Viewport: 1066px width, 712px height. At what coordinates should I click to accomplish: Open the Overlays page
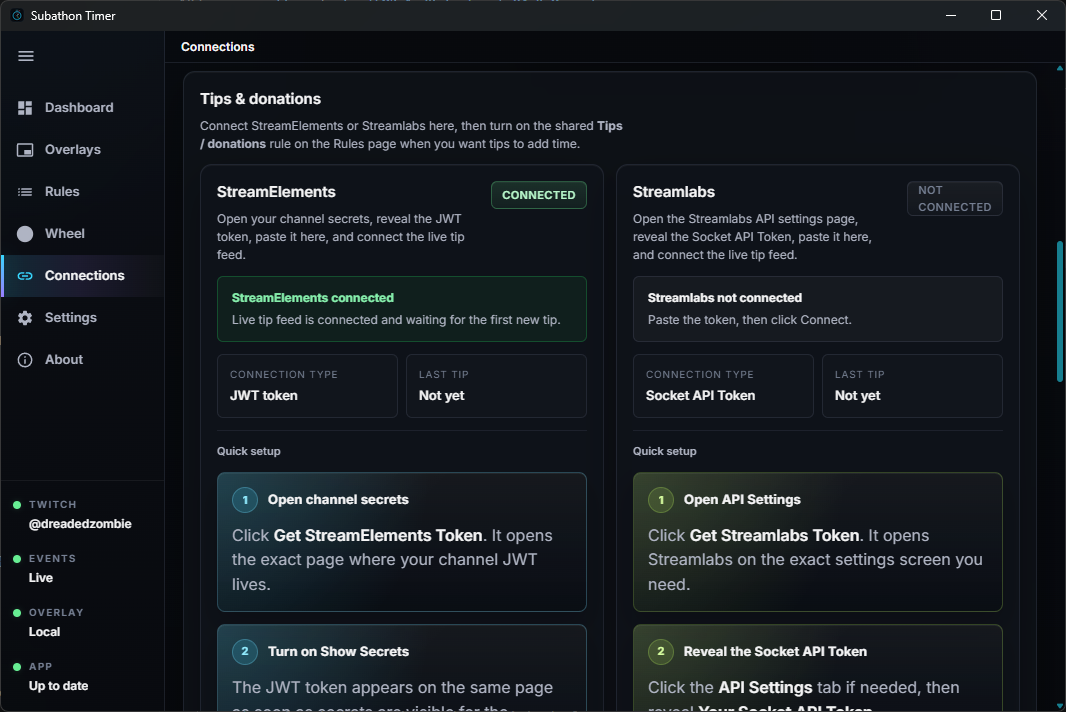point(82,150)
